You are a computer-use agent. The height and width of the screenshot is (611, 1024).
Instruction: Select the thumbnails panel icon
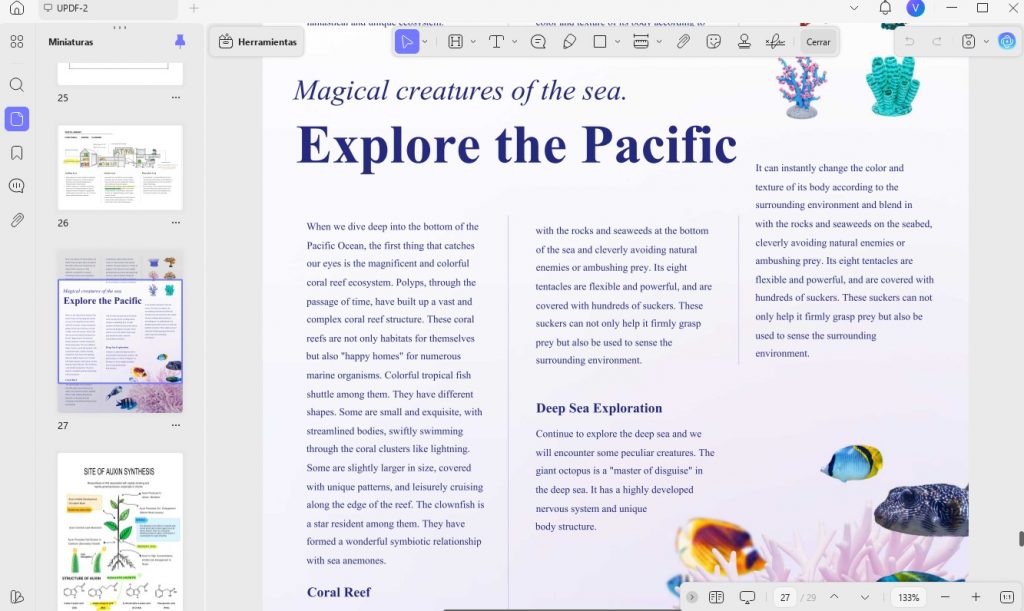(17, 119)
